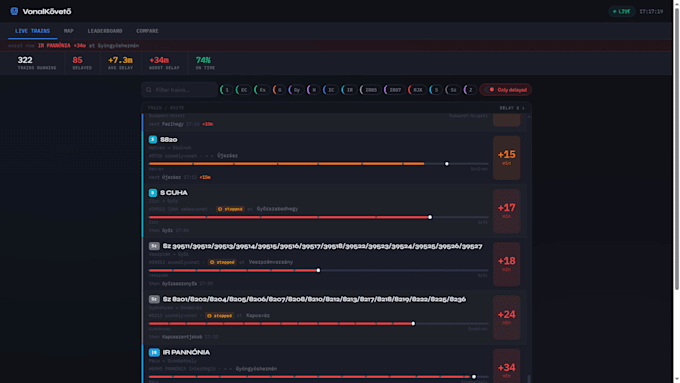Click the Győrszabadhegy station name
Image resolution: width=680 pixels, height=383 pixels.
[278, 209]
